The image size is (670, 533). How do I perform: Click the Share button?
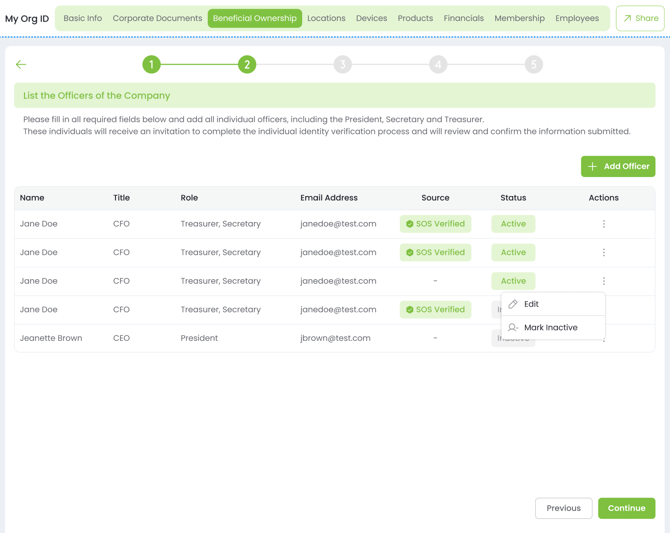coord(640,18)
